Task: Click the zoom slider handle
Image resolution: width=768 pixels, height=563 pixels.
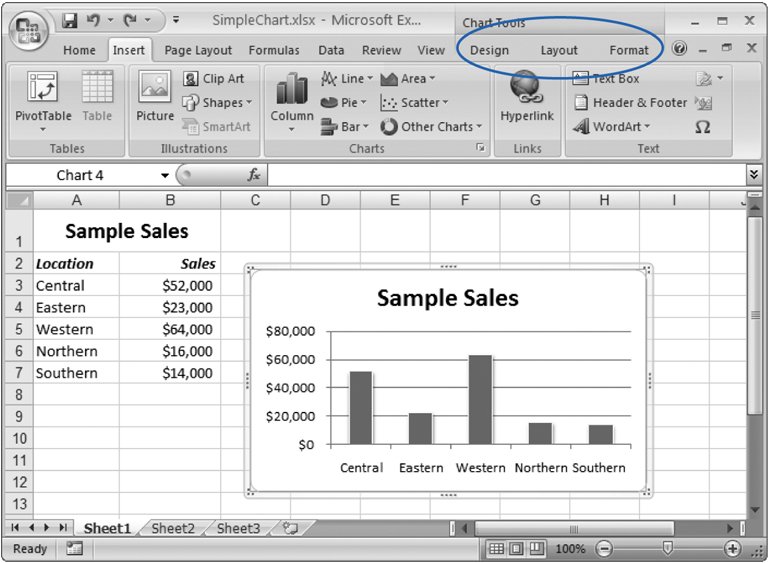Action: click(x=667, y=549)
